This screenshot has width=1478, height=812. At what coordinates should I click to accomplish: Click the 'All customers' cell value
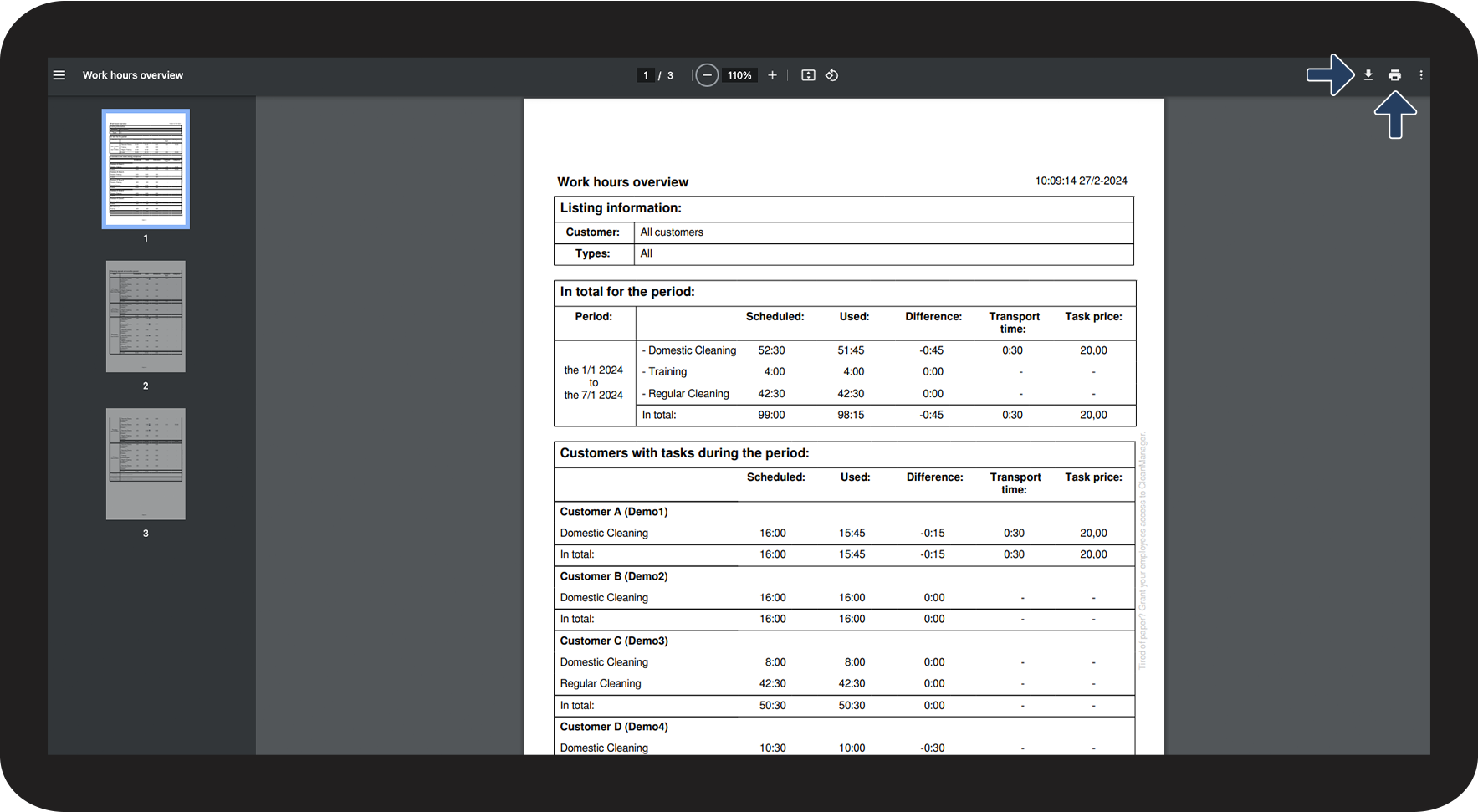click(x=672, y=232)
